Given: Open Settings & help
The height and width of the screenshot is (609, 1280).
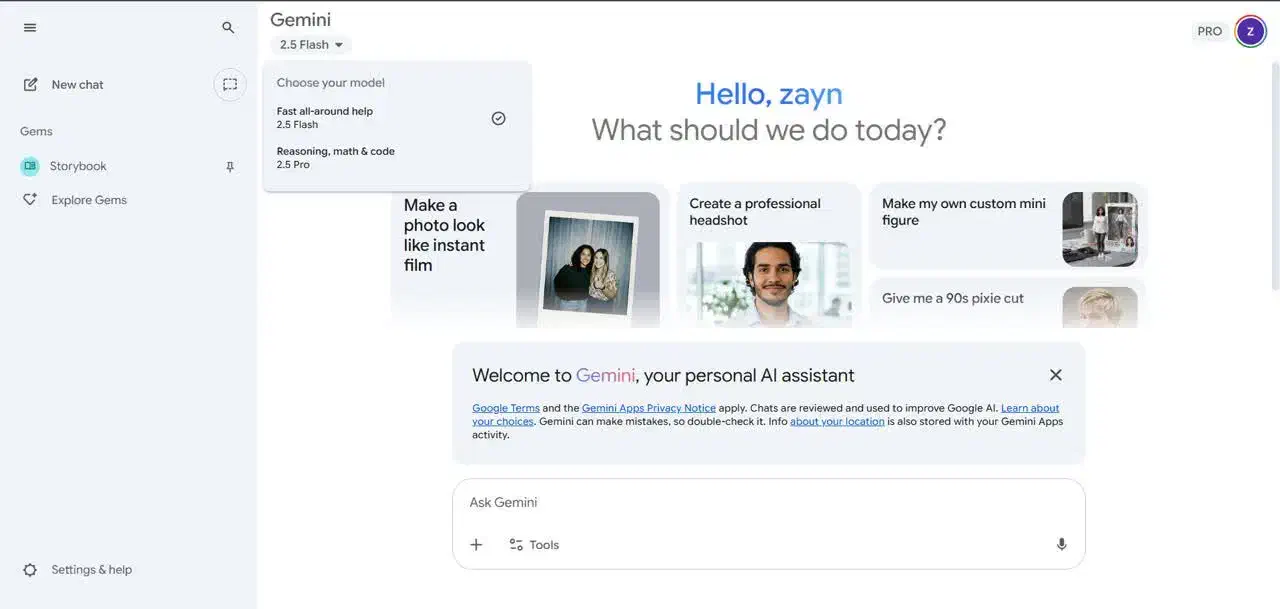Looking at the screenshot, I should tap(92, 570).
